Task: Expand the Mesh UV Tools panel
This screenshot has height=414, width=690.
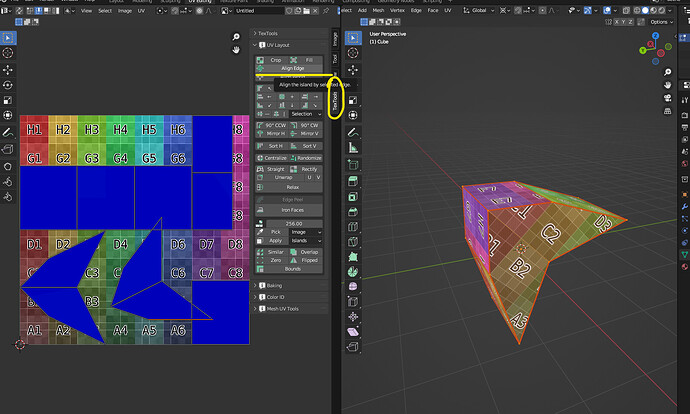Action: 289,309
